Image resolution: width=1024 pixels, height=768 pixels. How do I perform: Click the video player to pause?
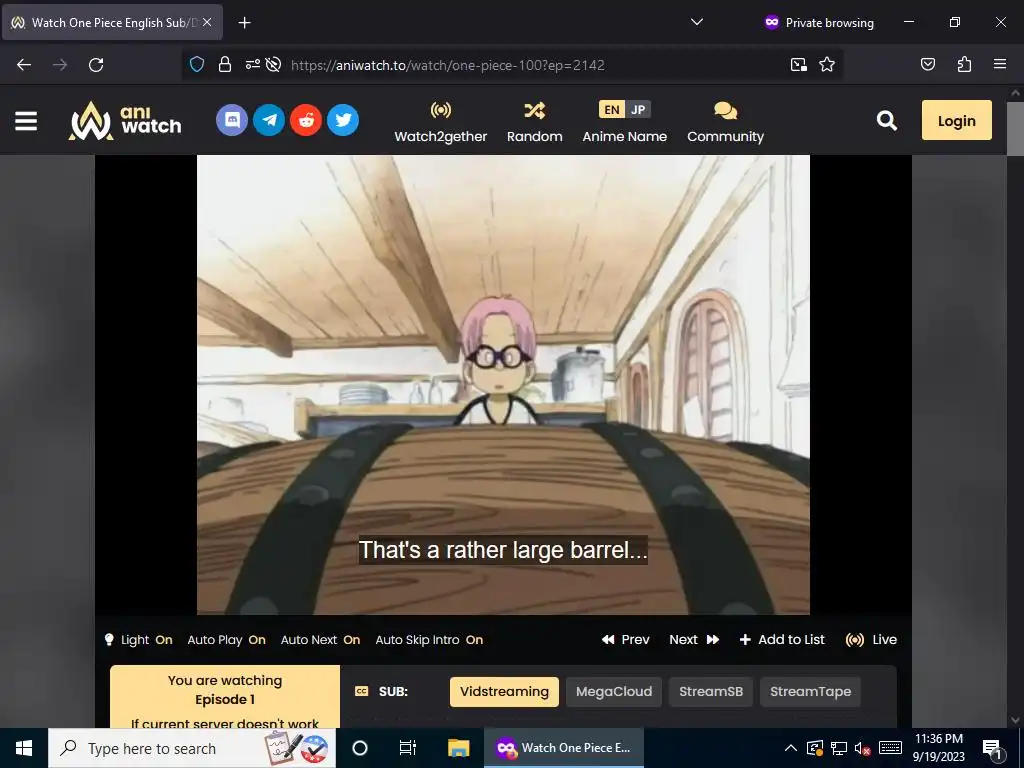coord(503,385)
